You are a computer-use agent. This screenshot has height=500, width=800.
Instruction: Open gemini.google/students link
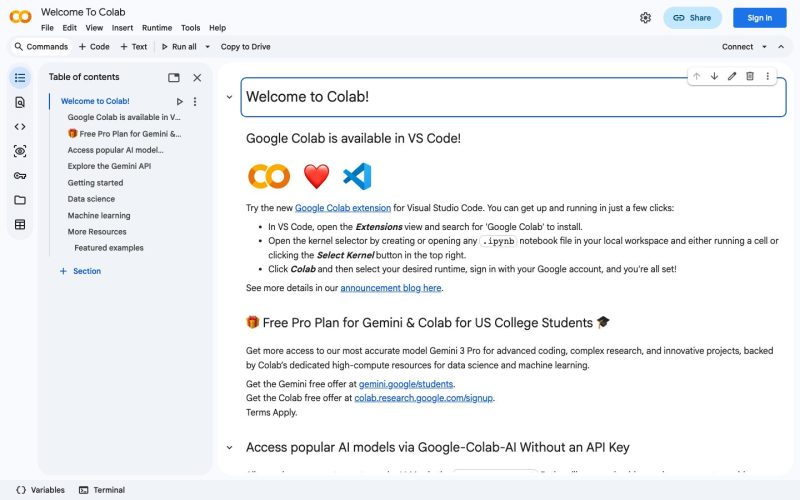tap(406, 384)
